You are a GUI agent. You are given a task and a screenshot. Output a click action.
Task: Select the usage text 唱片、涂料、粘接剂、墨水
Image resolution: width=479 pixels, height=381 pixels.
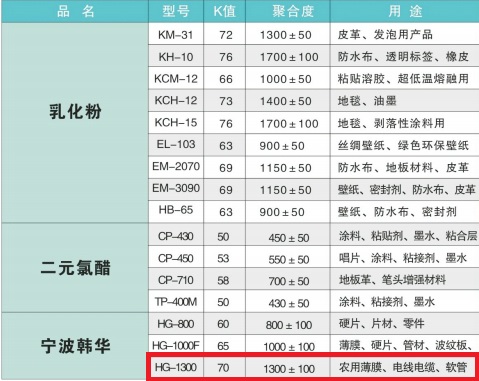coord(403,258)
